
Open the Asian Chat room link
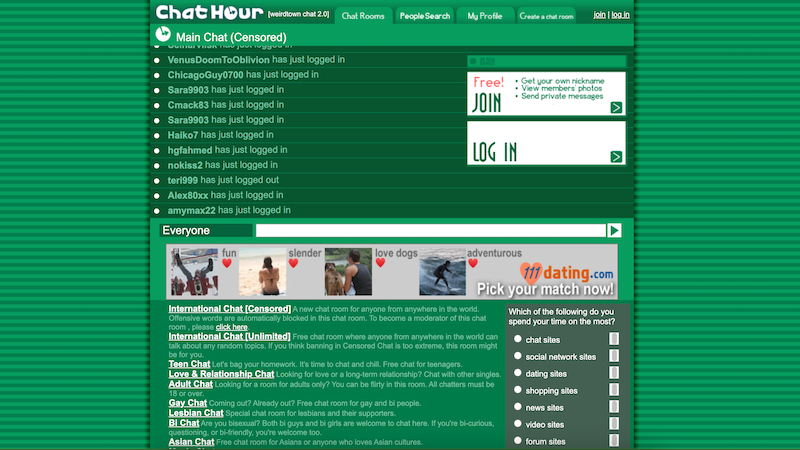191,442
